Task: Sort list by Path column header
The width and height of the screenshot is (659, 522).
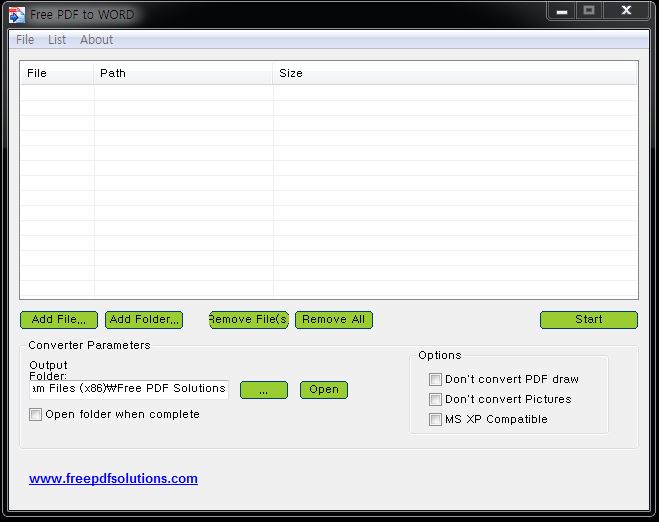Action: pos(183,73)
